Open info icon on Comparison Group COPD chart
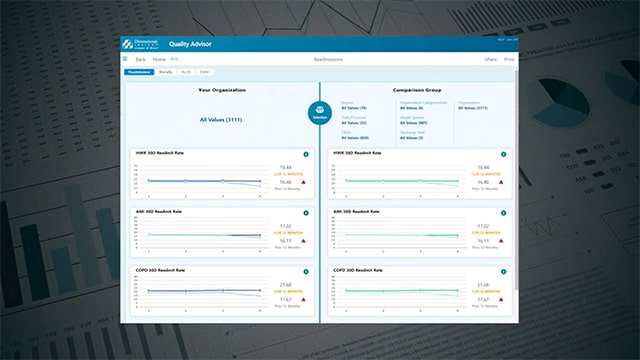Screen dimensions: 640x360 (x=504, y=272)
